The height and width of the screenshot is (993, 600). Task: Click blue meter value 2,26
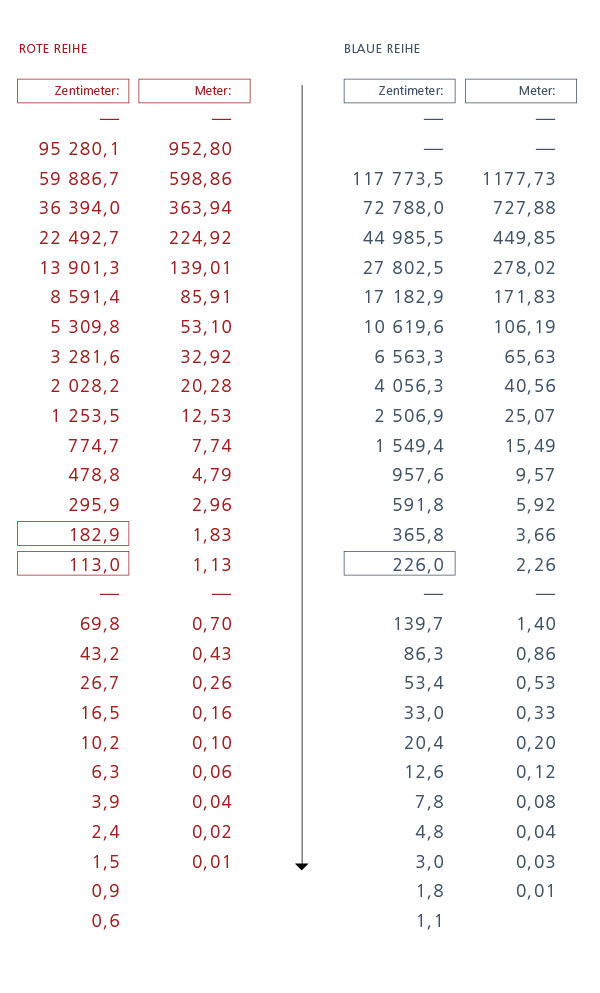(x=536, y=564)
